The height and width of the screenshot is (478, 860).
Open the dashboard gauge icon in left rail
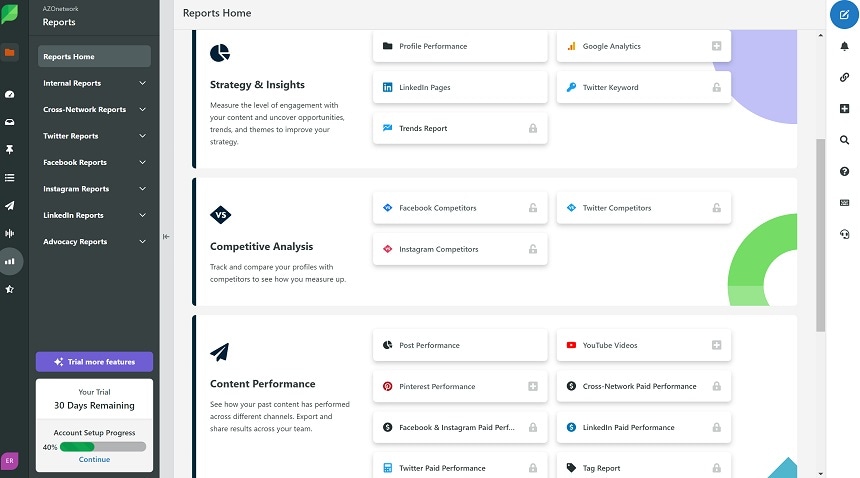9,94
